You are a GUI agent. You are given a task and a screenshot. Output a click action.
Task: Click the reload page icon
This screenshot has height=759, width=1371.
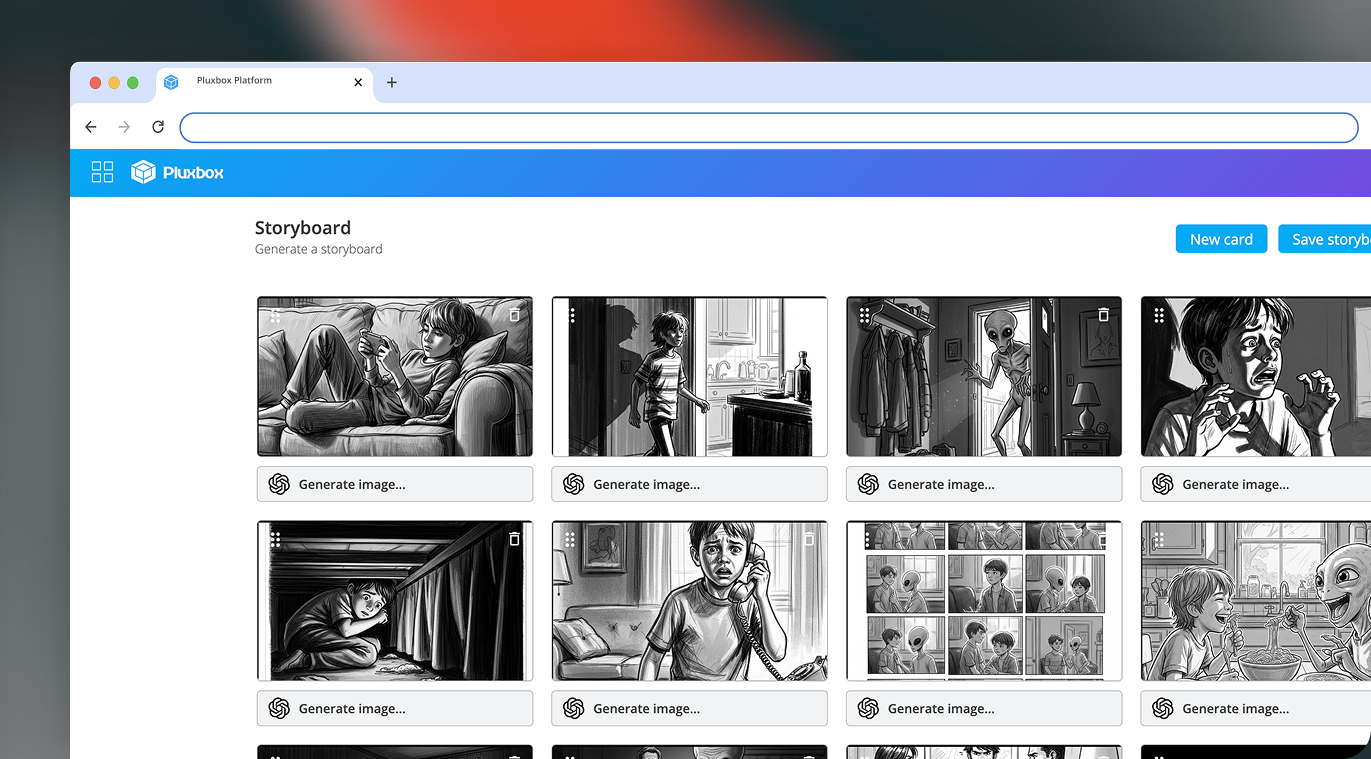pos(158,127)
